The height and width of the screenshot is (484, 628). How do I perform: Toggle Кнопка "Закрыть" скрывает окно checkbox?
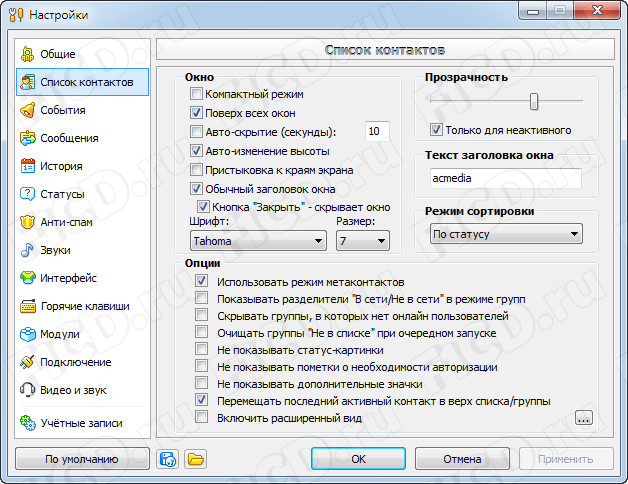coord(203,207)
